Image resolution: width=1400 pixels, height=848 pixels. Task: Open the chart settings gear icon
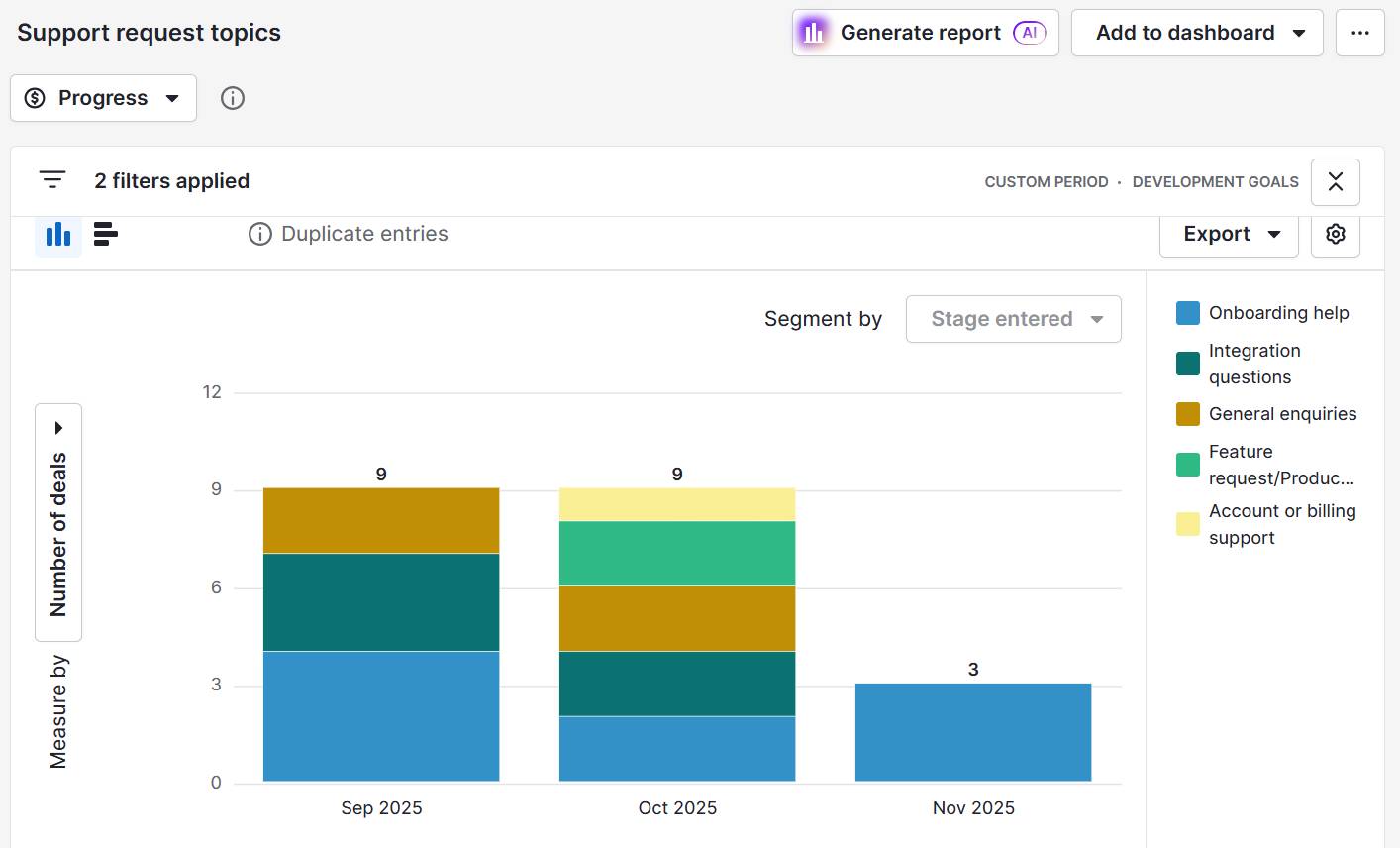[1335, 234]
